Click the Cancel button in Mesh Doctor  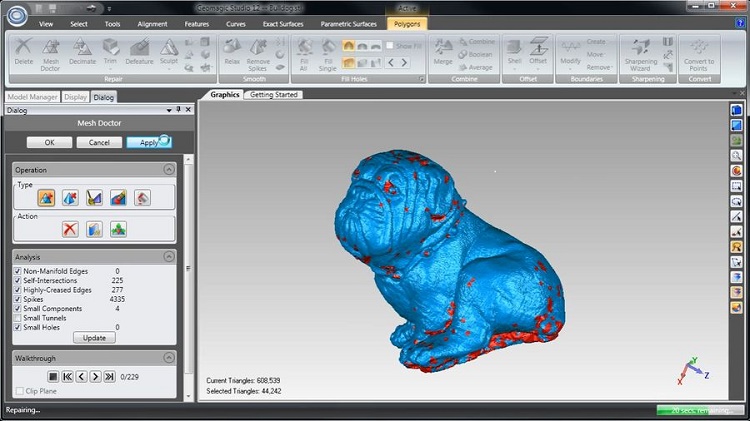tap(99, 143)
